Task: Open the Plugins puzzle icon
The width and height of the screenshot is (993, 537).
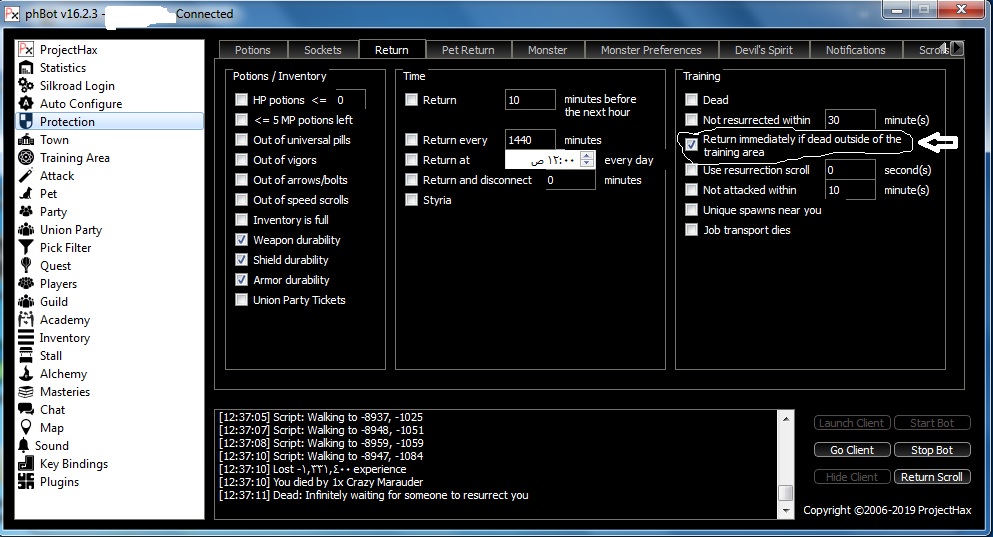Action: (26, 482)
